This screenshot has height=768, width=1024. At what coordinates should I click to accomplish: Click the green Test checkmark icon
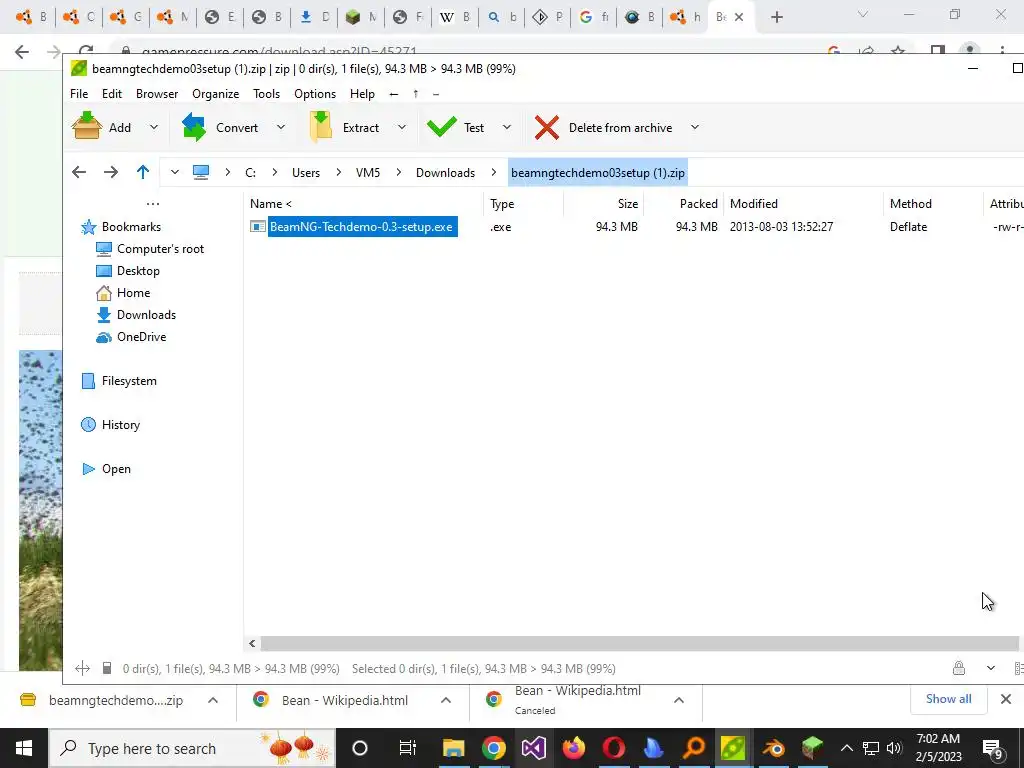click(442, 127)
